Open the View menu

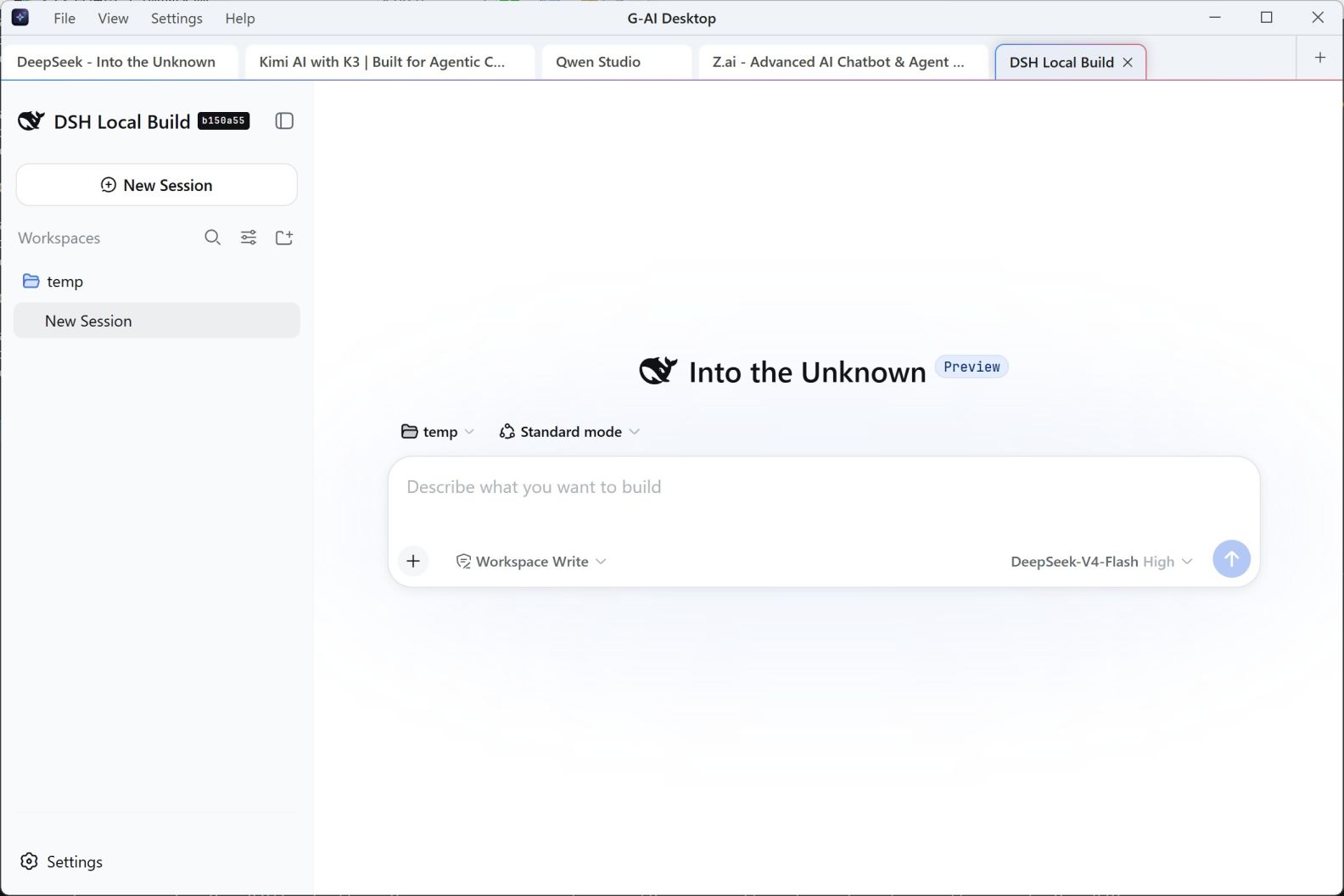pyautogui.click(x=113, y=18)
